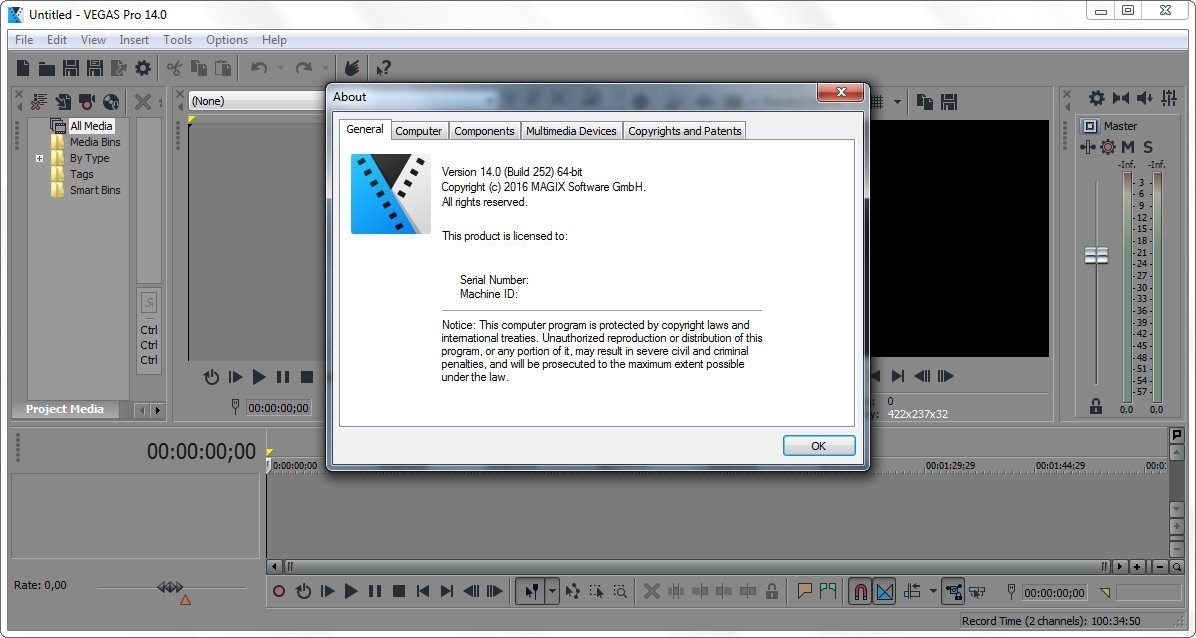The width and height of the screenshot is (1196, 638).
Task: Toggle Ignore Event Grouping button
Action: (x=977, y=591)
